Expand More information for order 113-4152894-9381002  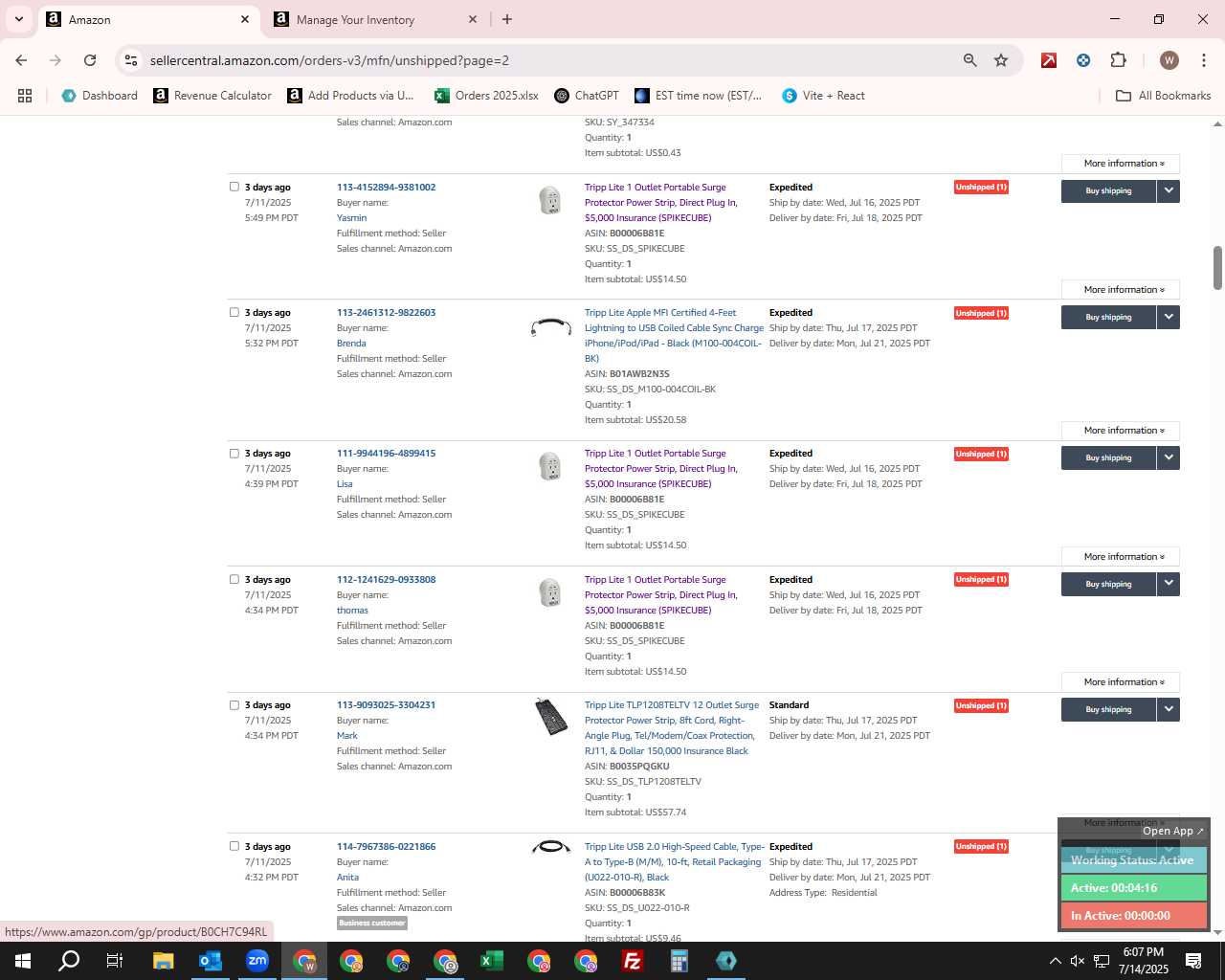[x=1121, y=164]
